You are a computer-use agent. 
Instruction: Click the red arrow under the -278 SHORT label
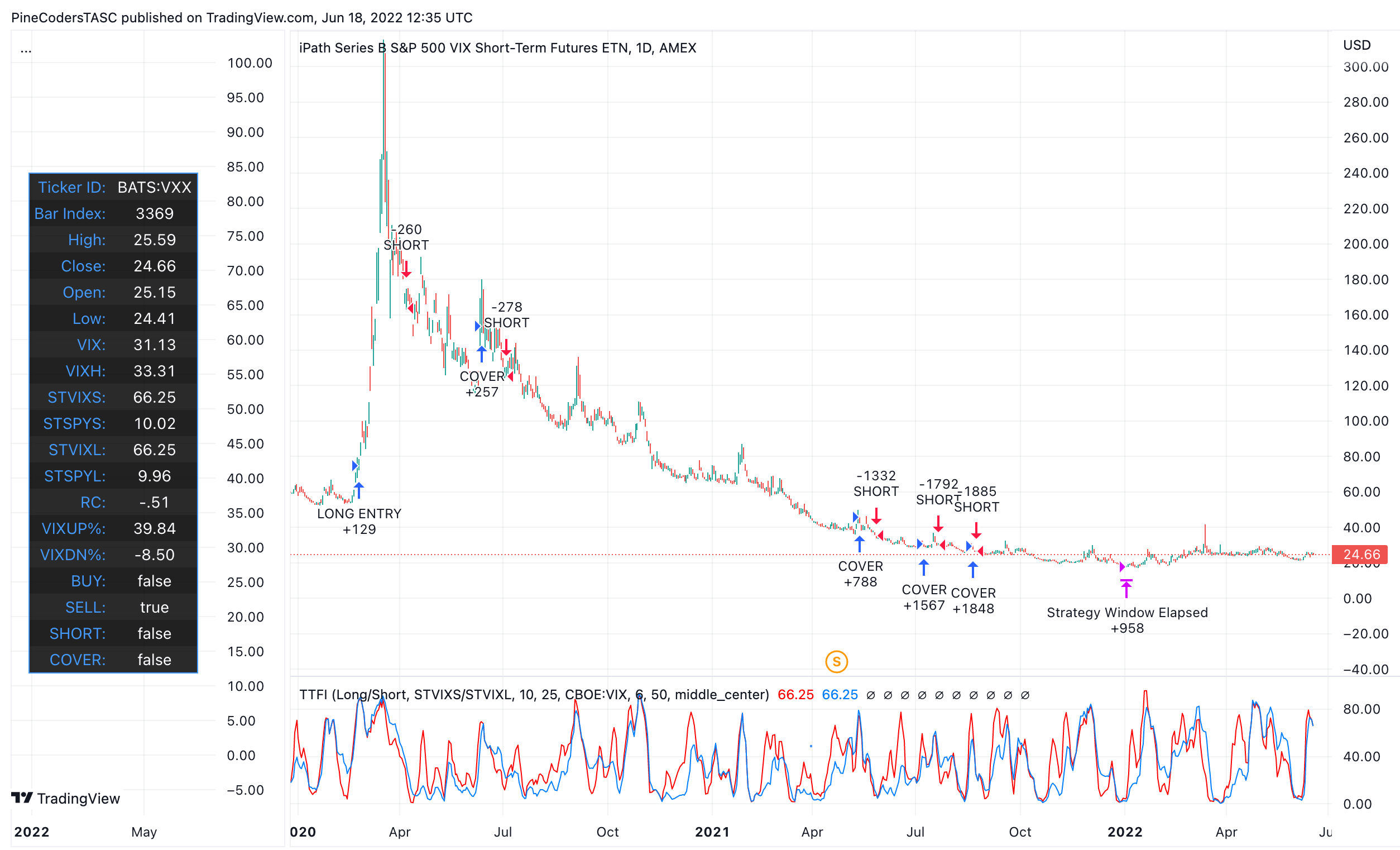pos(506,347)
